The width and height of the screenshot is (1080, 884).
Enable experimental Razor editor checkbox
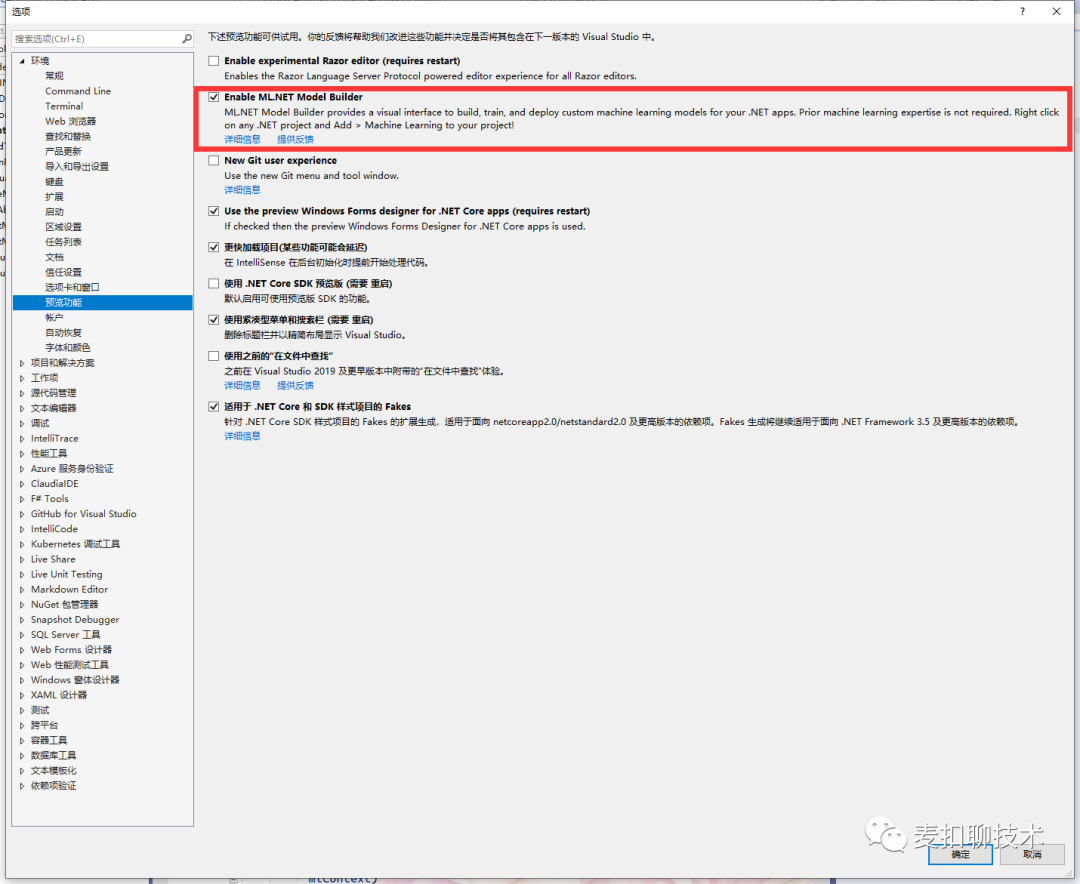tap(214, 61)
